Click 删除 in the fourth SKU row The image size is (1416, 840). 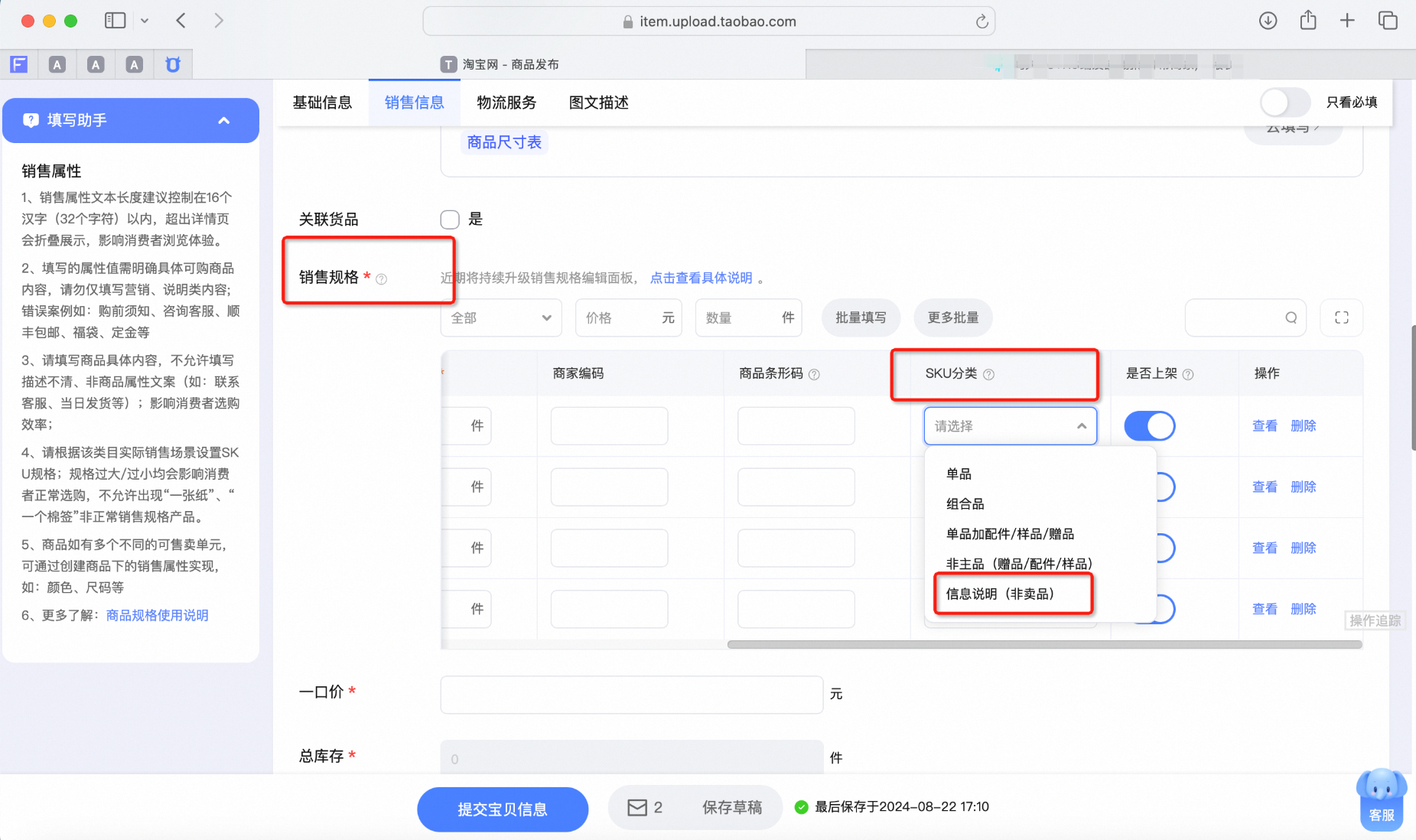pyautogui.click(x=1303, y=609)
